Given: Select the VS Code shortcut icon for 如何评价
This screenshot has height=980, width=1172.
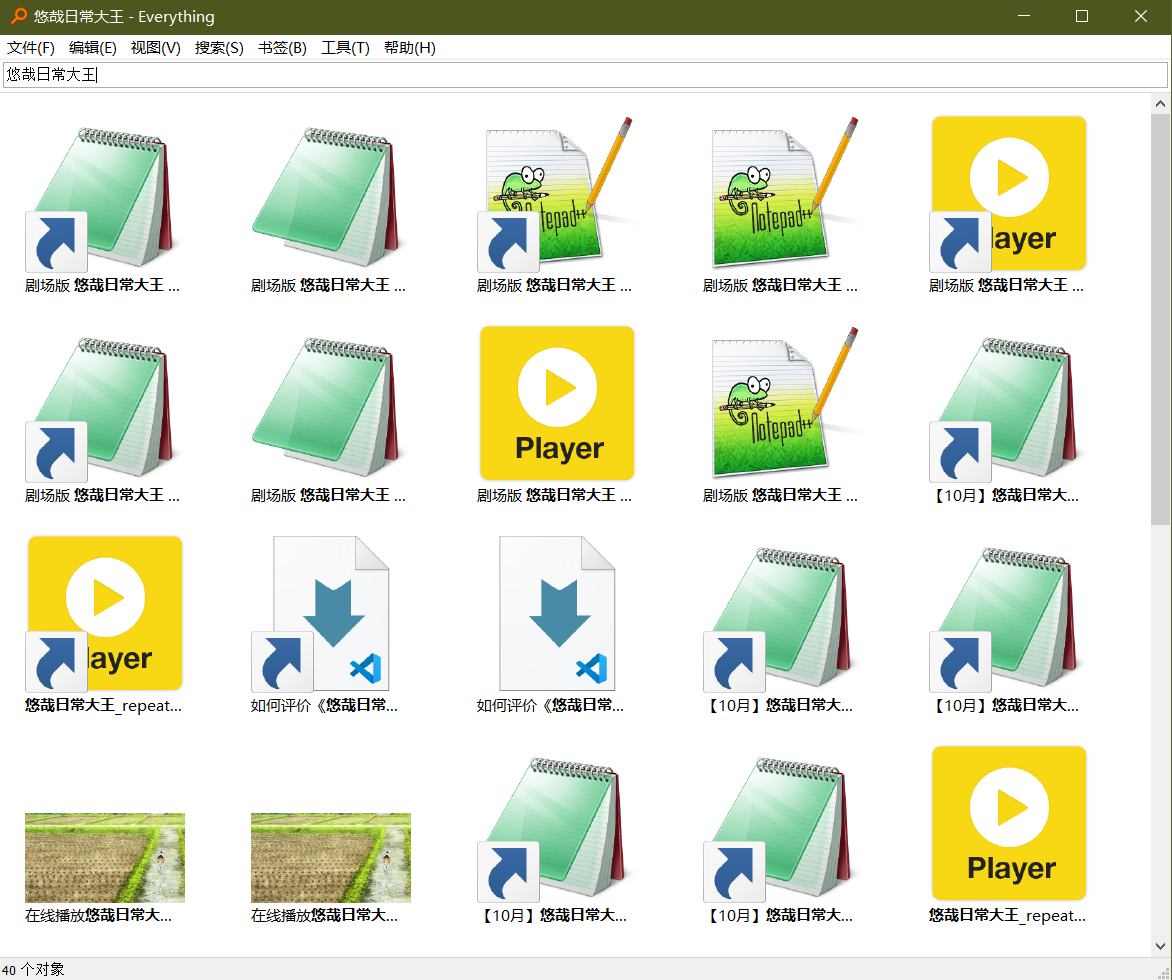Looking at the screenshot, I should pyautogui.click(x=323, y=613).
